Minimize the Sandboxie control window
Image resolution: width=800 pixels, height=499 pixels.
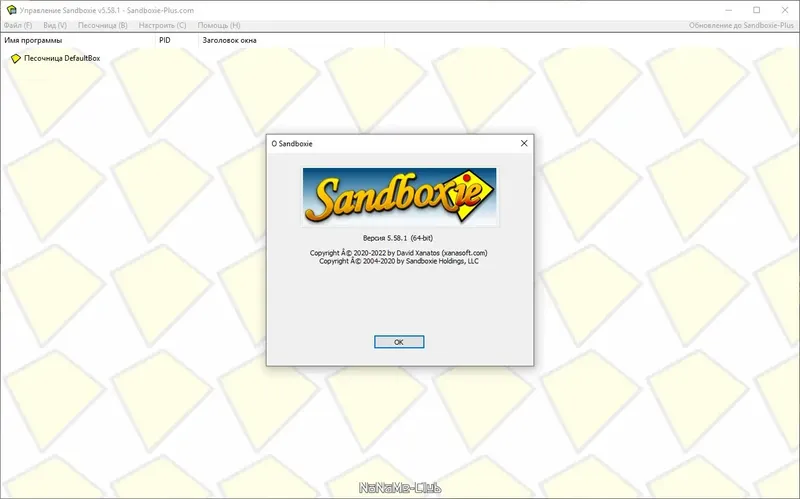(x=729, y=10)
